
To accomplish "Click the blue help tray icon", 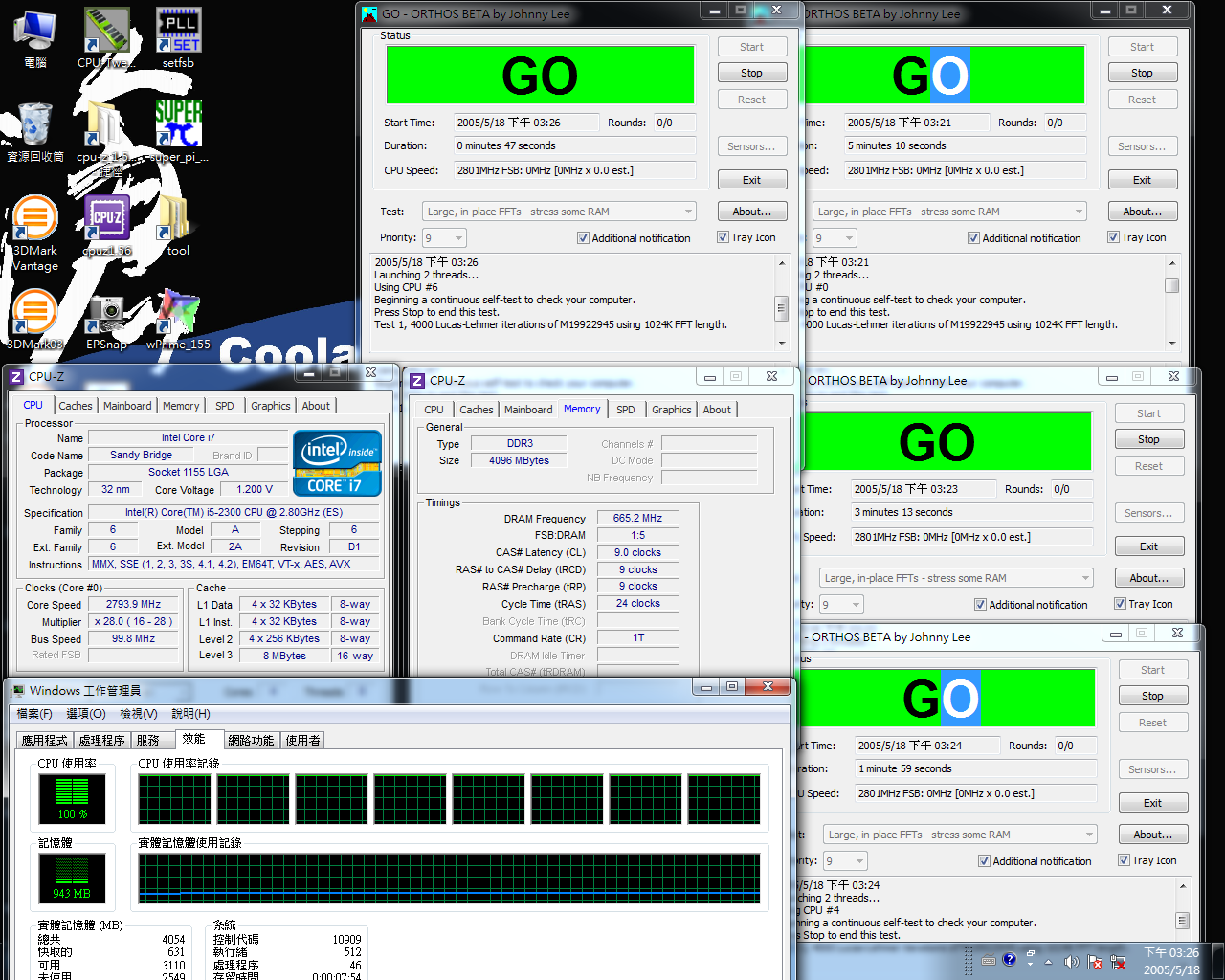I will point(1009,959).
